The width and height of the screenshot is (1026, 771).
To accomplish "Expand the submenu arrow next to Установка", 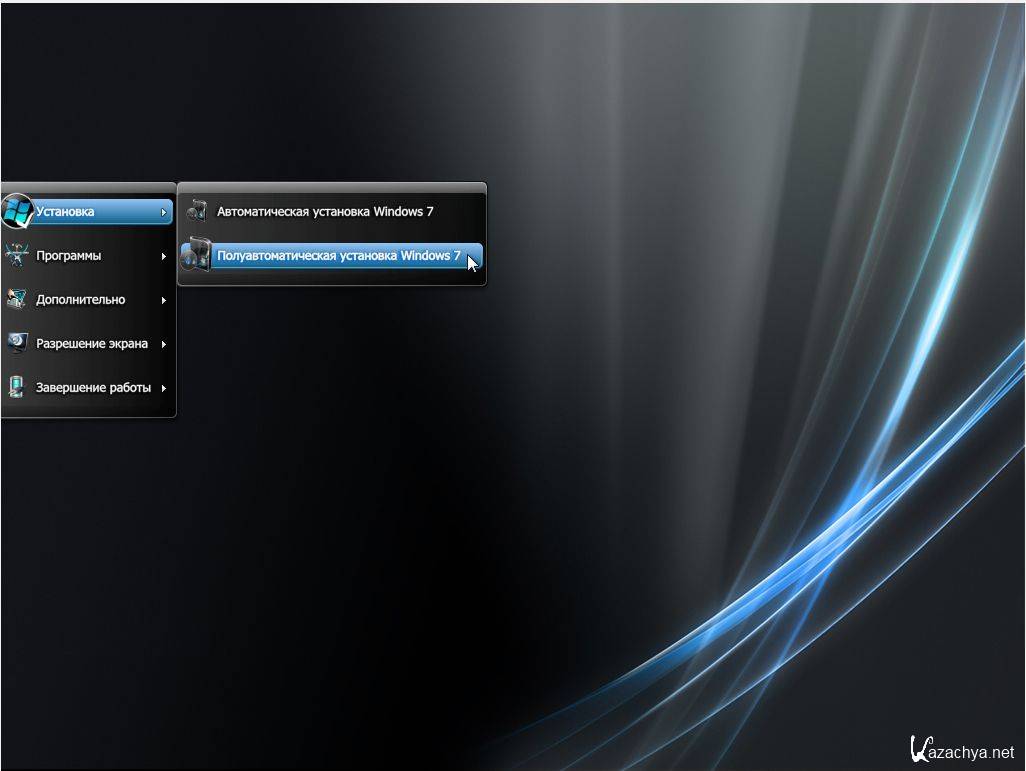I will tap(164, 213).
